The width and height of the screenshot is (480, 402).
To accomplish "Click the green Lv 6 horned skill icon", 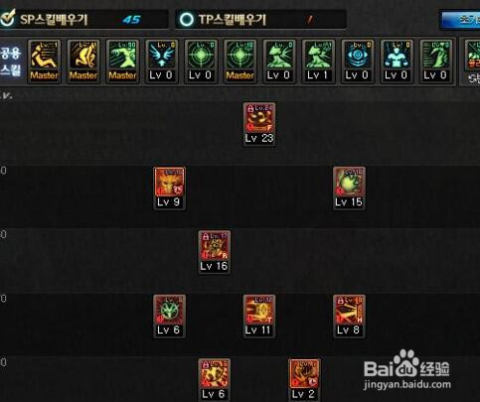I will point(169,316).
